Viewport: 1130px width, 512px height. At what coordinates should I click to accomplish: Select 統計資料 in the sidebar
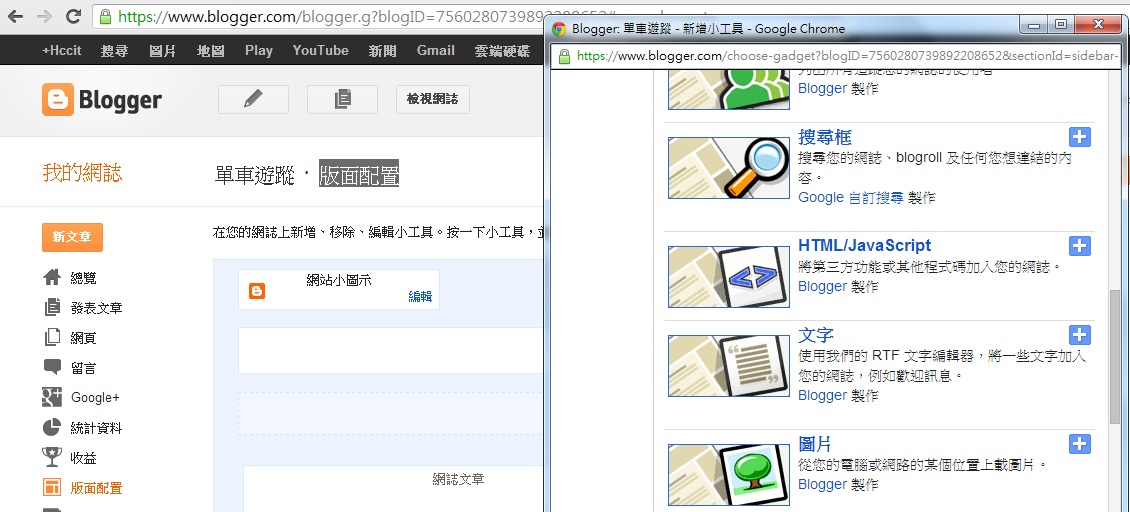[x=97, y=428]
